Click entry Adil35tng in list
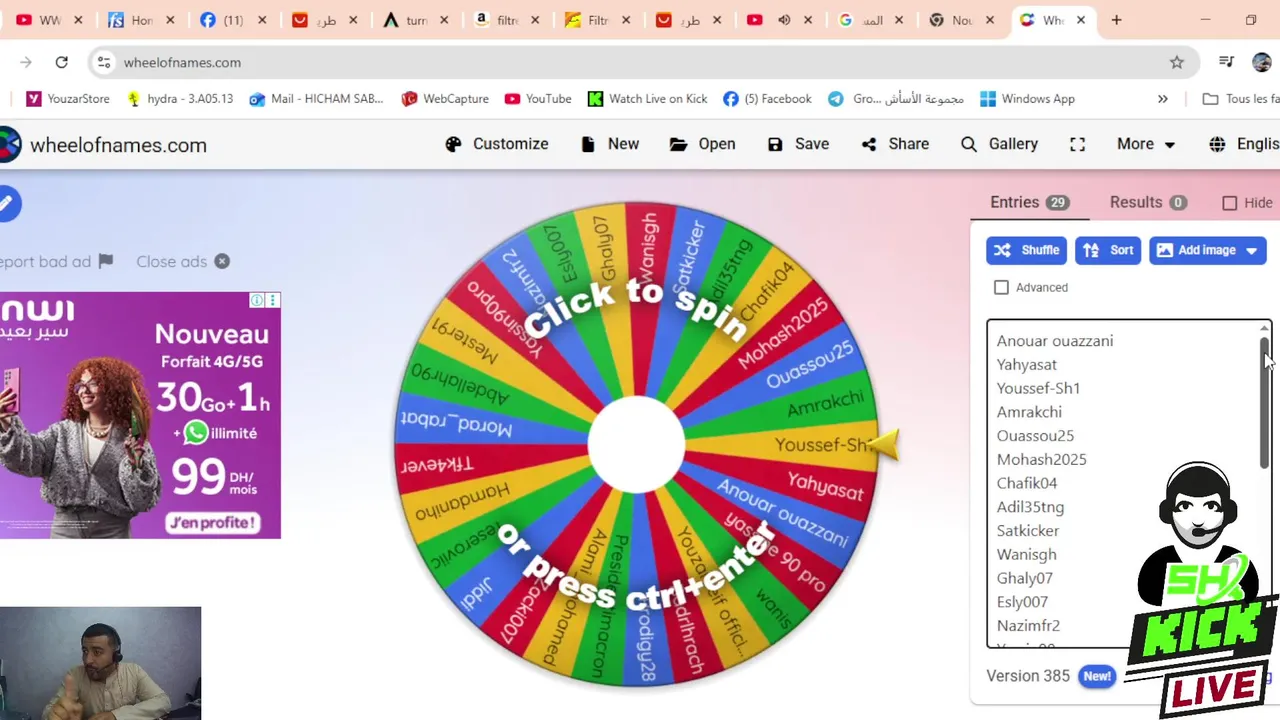This screenshot has height=720, width=1280. pos(1030,507)
